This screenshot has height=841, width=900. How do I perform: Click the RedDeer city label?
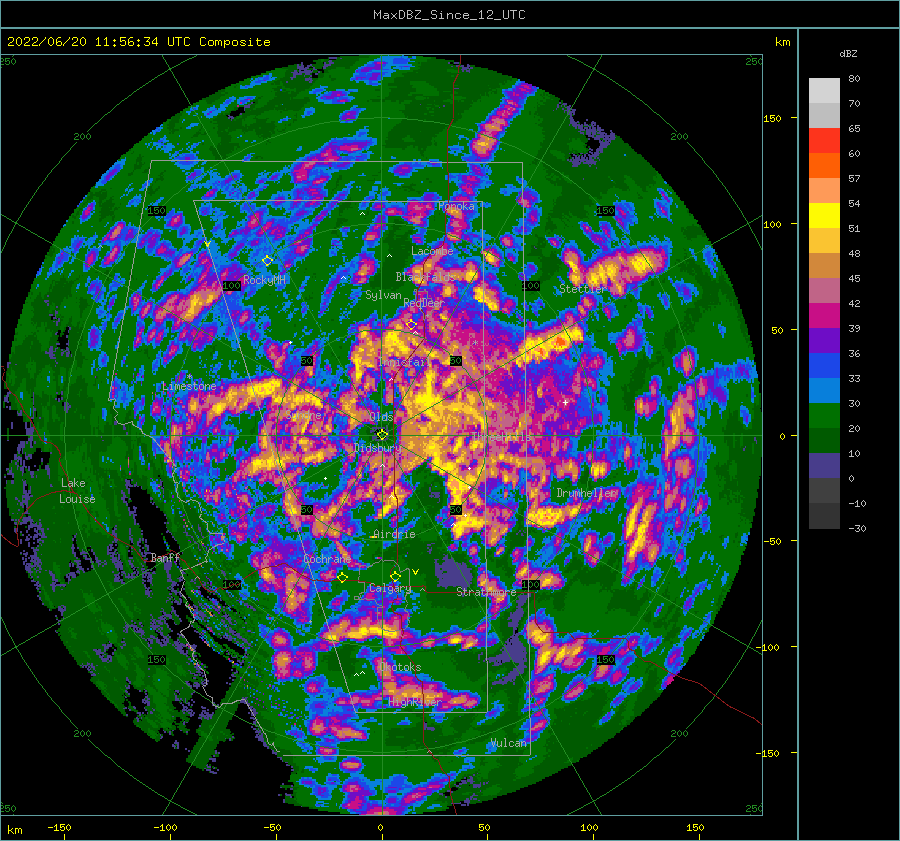[x=424, y=303]
